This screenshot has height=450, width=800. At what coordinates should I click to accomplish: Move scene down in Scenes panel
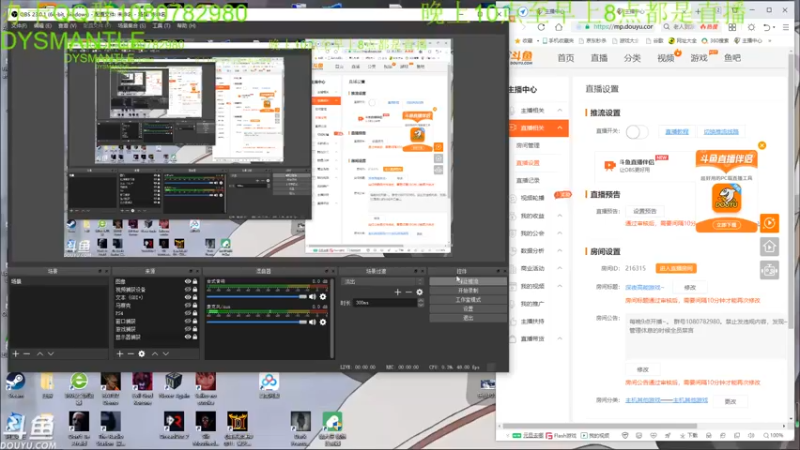pyautogui.click(x=51, y=354)
